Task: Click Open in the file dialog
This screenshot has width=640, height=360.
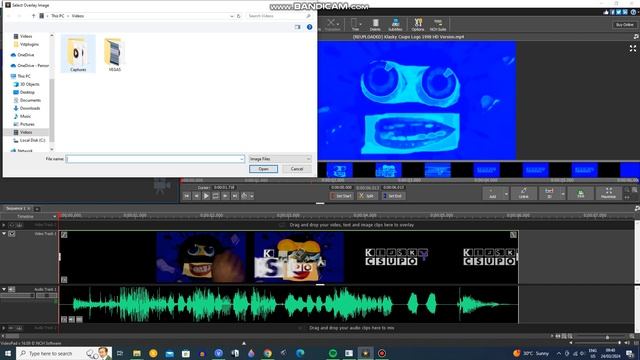Action: point(263,169)
